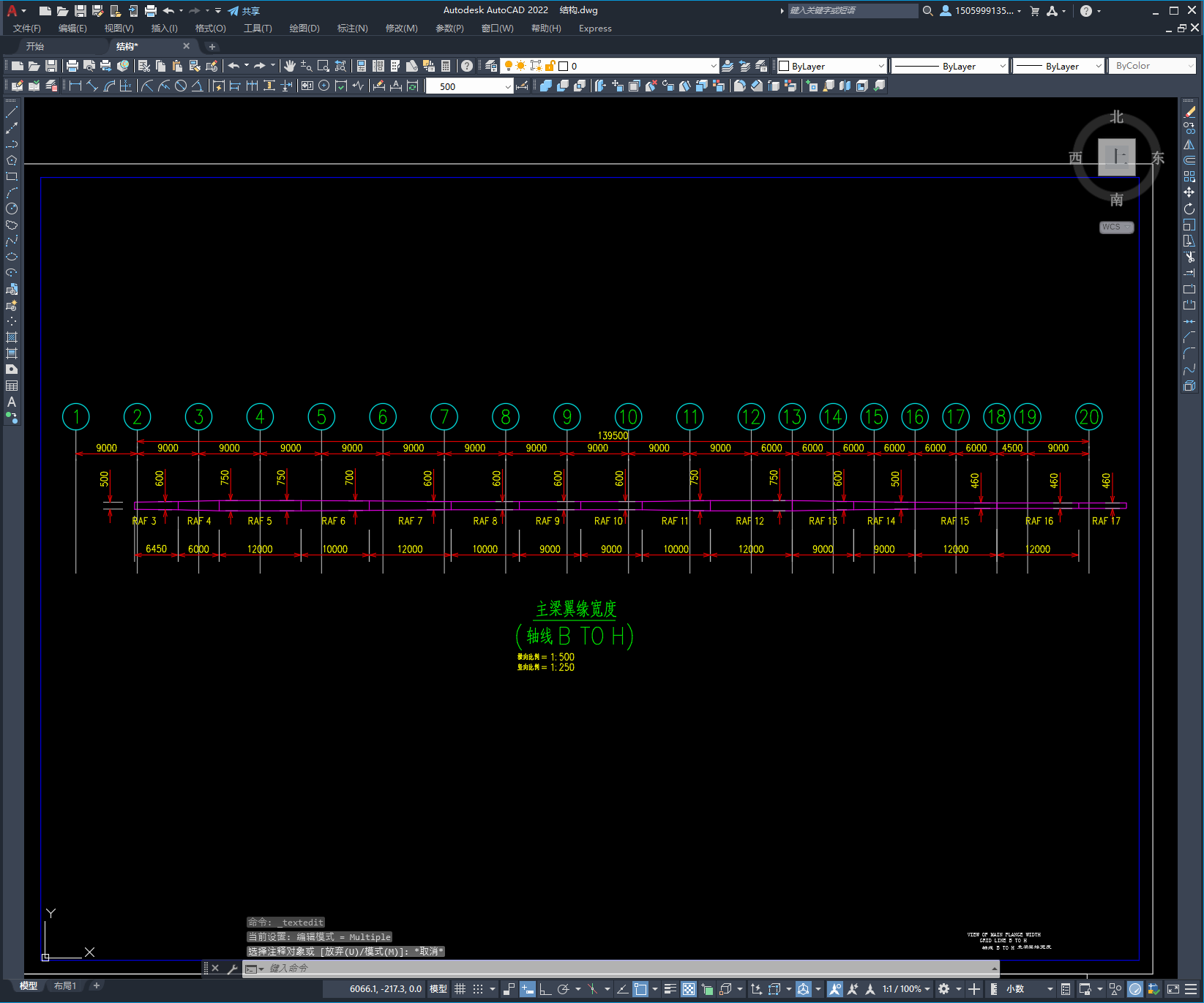Toggle transparency display in status bar
Image resolution: width=1204 pixels, height=1003 pixels.
pos(689,989)
